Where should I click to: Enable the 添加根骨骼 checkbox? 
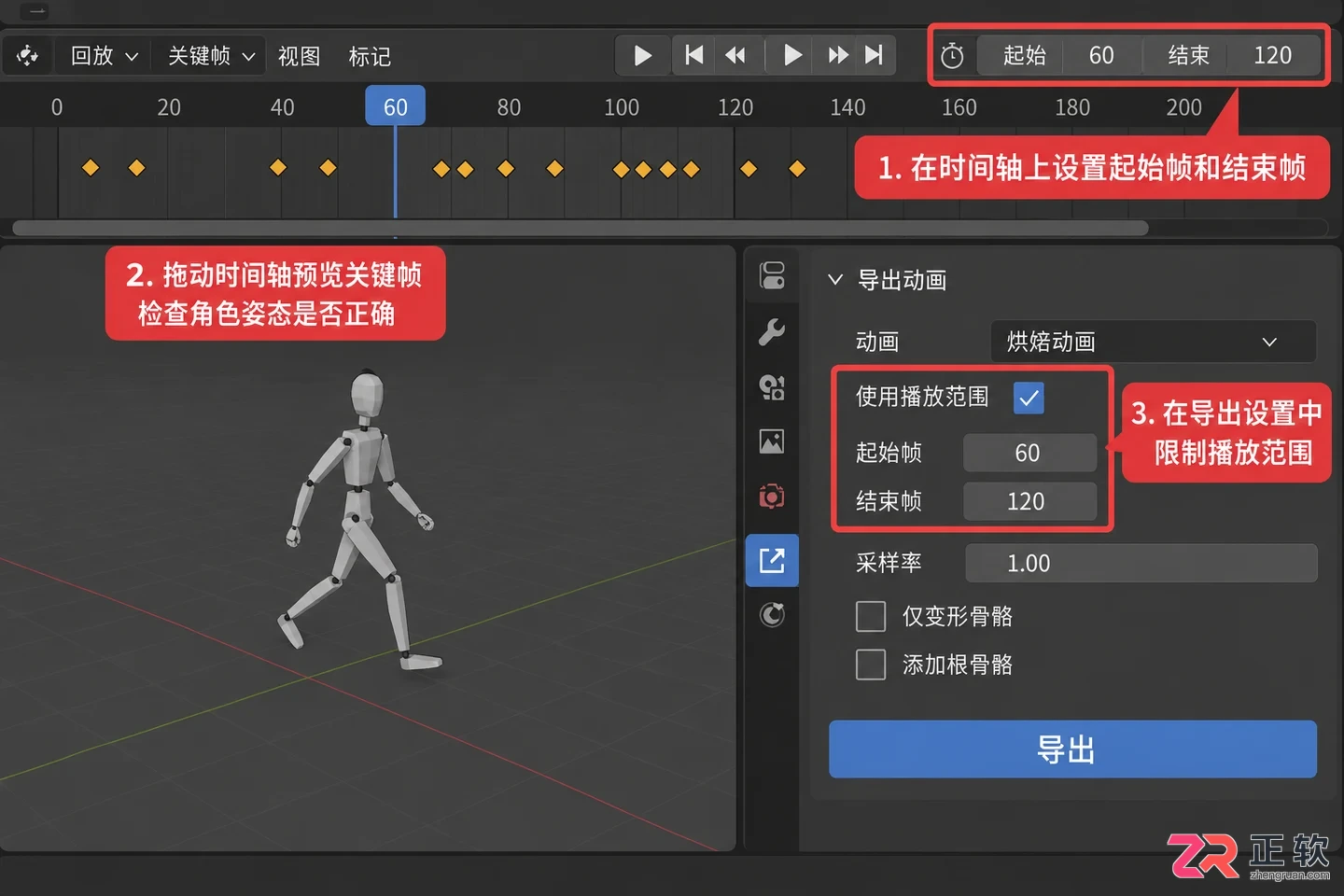tap(871, 665)
